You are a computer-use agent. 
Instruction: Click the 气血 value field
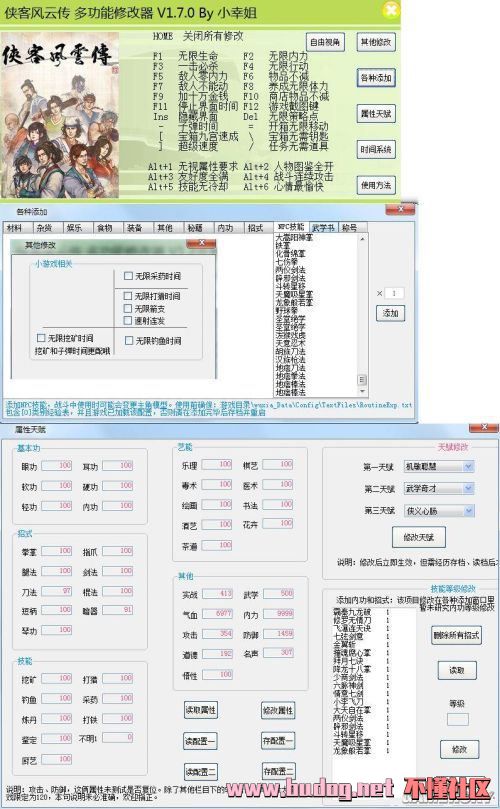217,614
